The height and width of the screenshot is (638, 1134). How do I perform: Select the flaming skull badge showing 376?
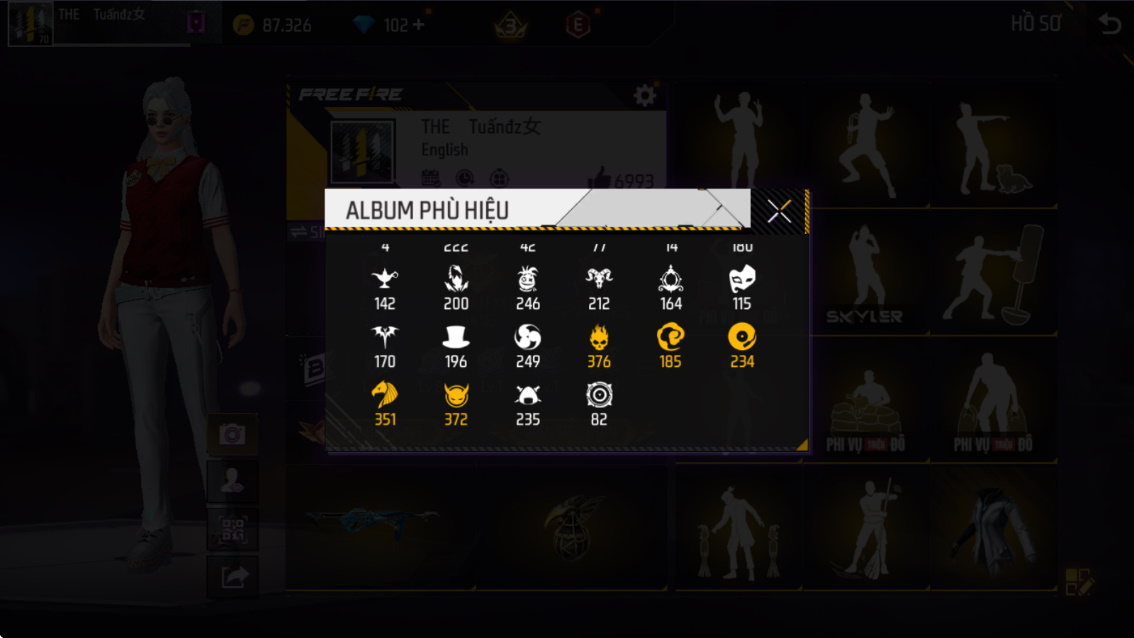pos(599,346)
